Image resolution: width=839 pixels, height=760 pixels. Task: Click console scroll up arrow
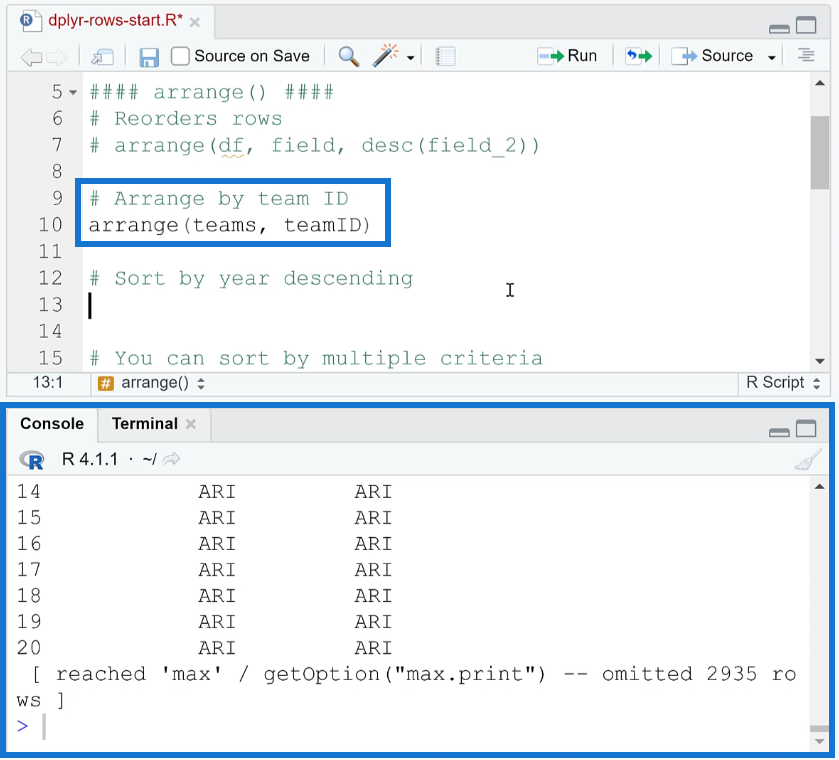click(x=819, y=487)
